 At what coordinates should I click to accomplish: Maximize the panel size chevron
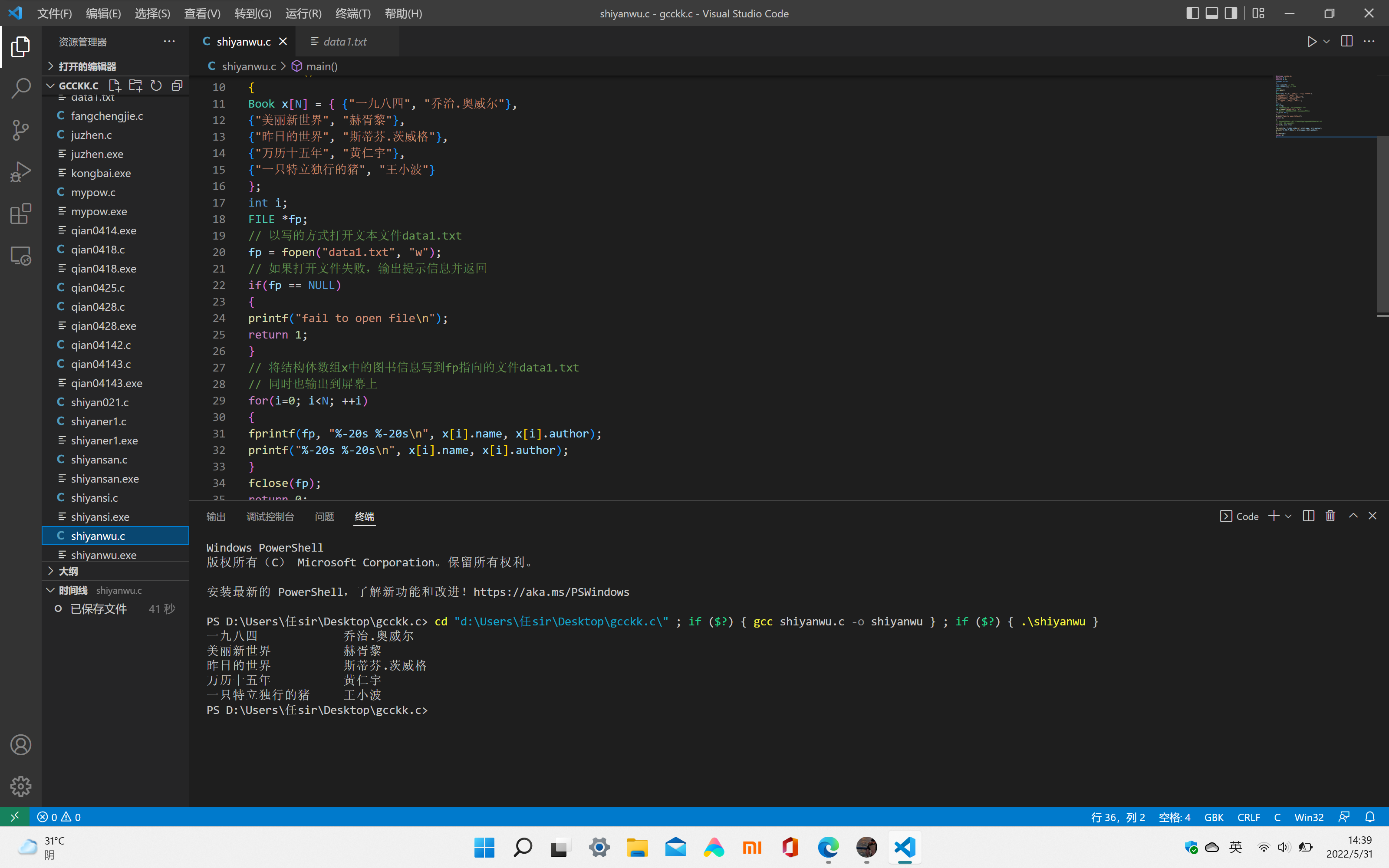click(1353, 516)
